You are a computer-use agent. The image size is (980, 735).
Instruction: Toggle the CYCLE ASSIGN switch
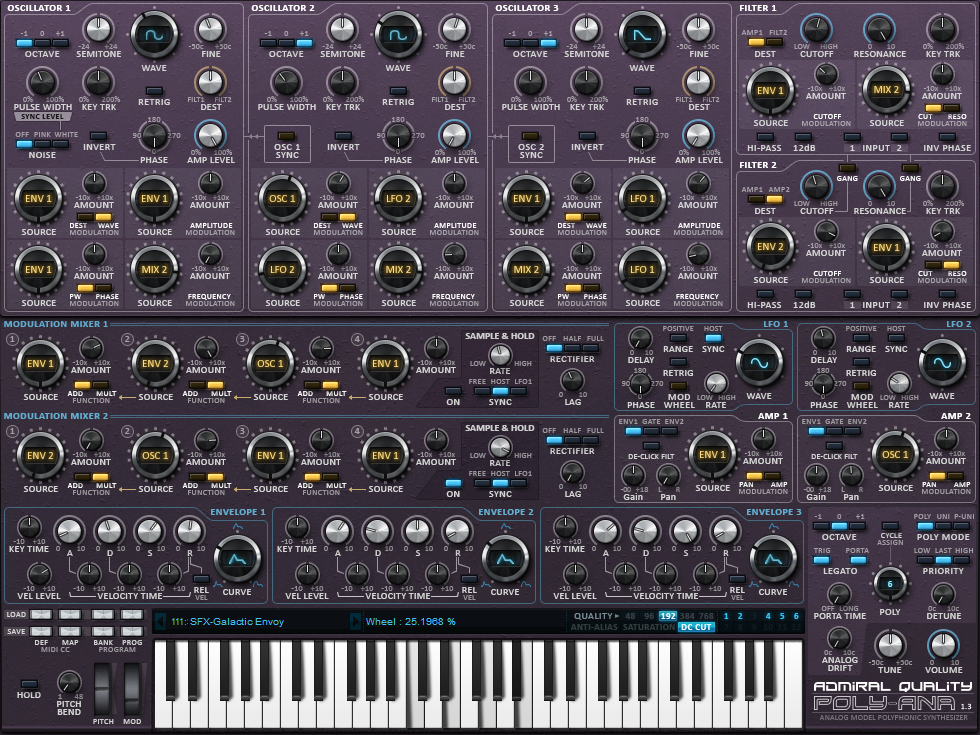890,526
